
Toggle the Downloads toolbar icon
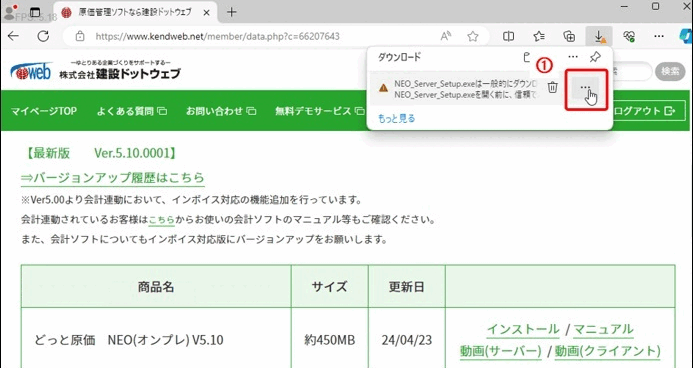pos(599,36)
